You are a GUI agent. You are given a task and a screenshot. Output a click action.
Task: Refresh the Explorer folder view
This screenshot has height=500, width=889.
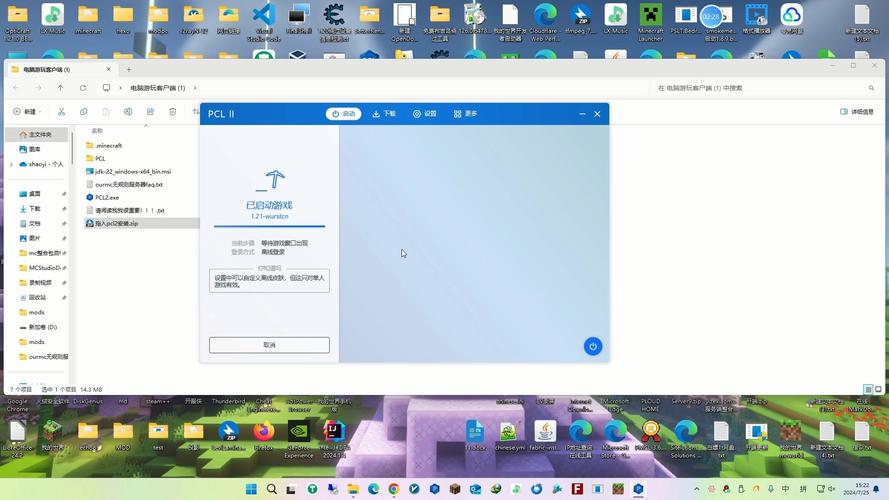point(83,88)
